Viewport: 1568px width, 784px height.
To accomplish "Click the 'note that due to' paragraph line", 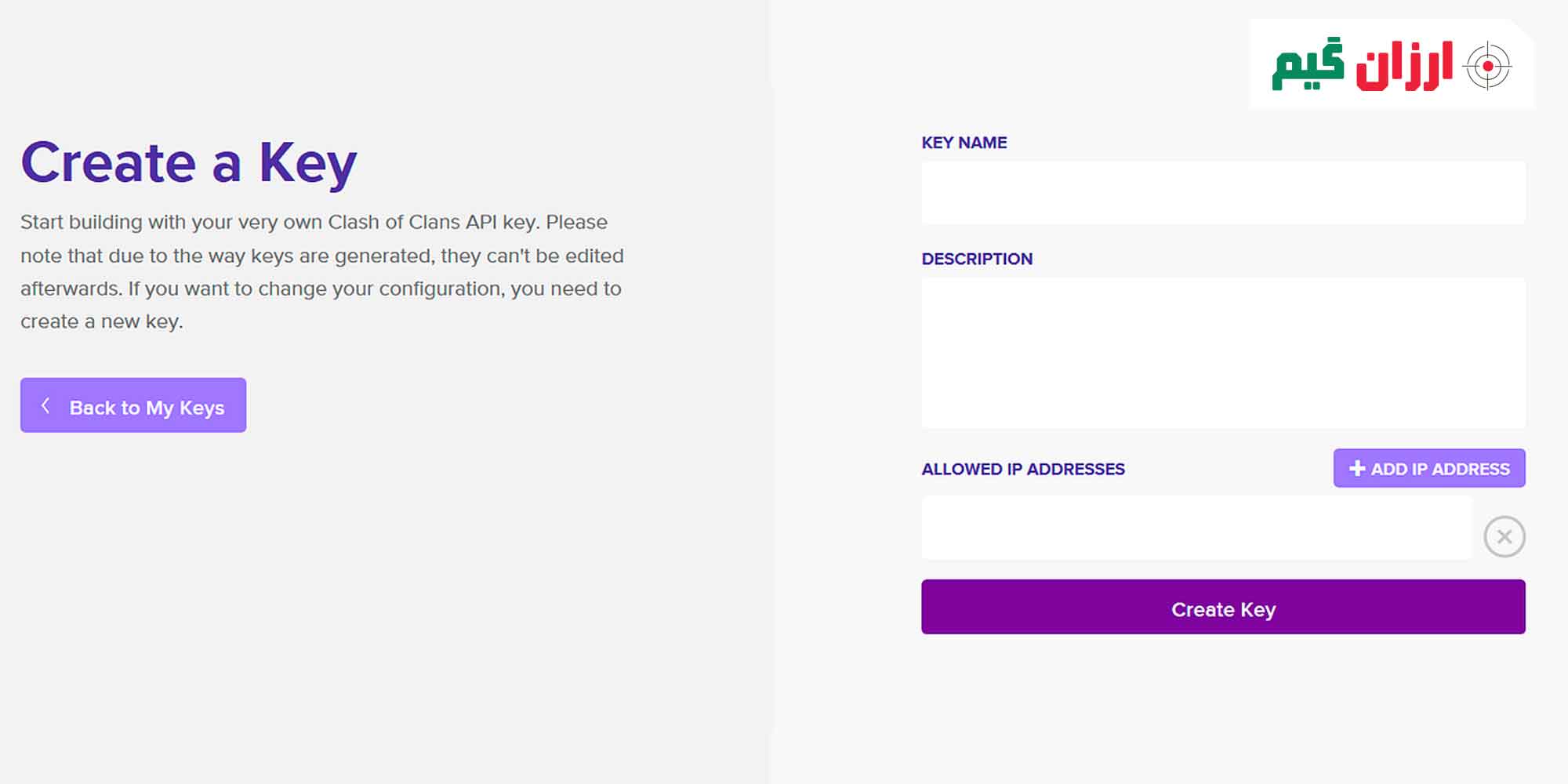I will 322,256.
